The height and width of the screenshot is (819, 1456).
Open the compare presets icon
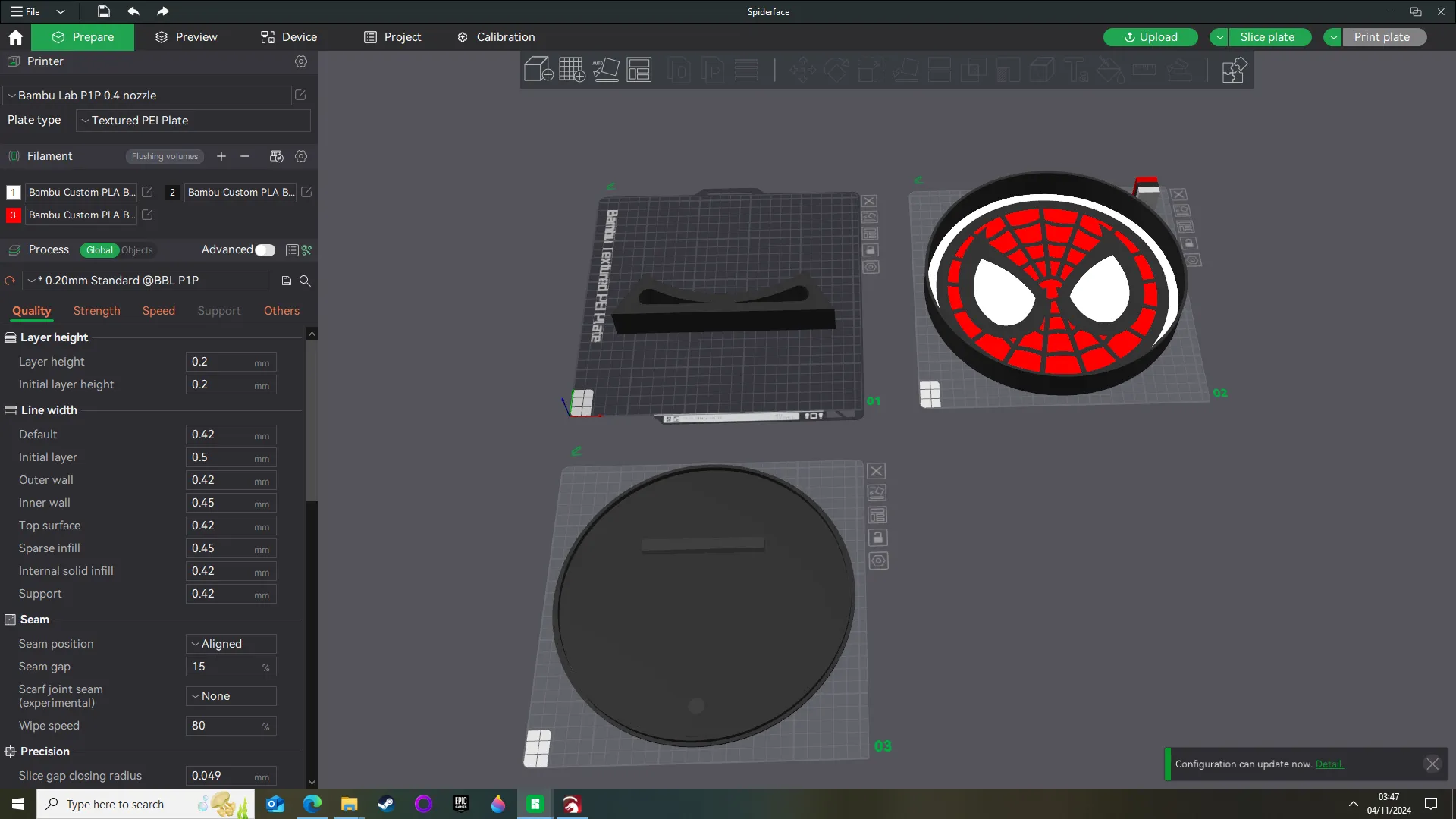(x=306, y=250)
